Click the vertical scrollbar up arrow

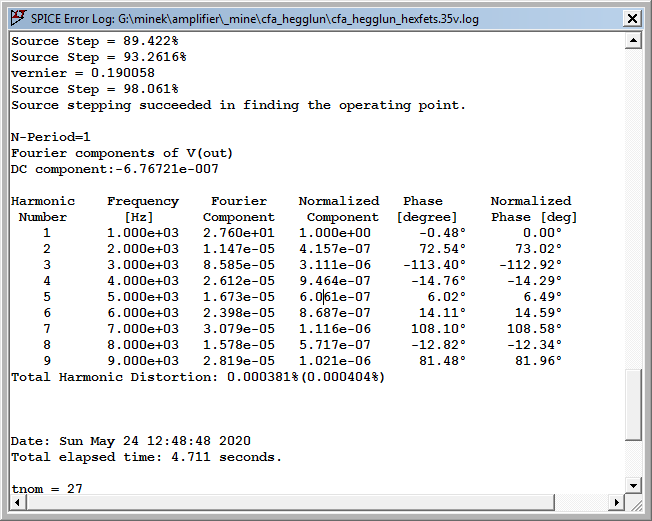(x=633, y=40)
